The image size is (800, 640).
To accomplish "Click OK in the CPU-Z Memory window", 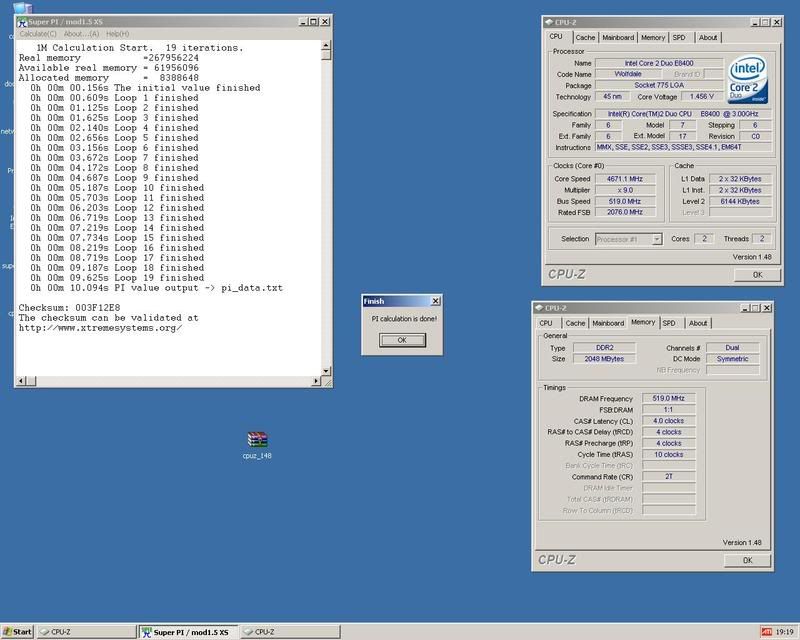I will [747, 560].
